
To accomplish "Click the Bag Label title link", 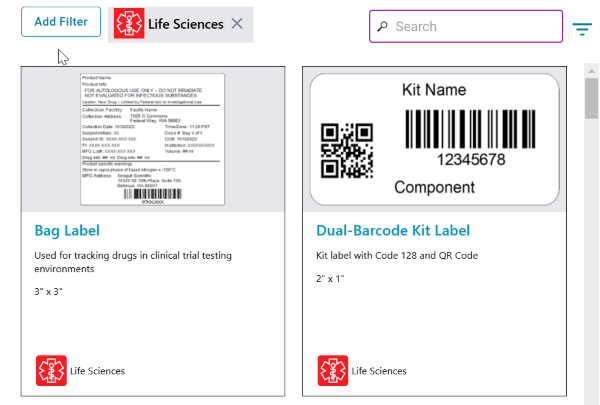I will [67, 230].
